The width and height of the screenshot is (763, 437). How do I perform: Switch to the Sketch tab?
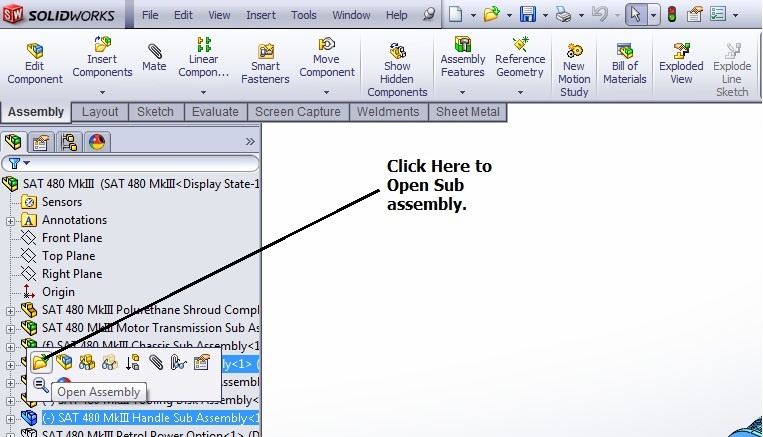click(x=155, y=112)
